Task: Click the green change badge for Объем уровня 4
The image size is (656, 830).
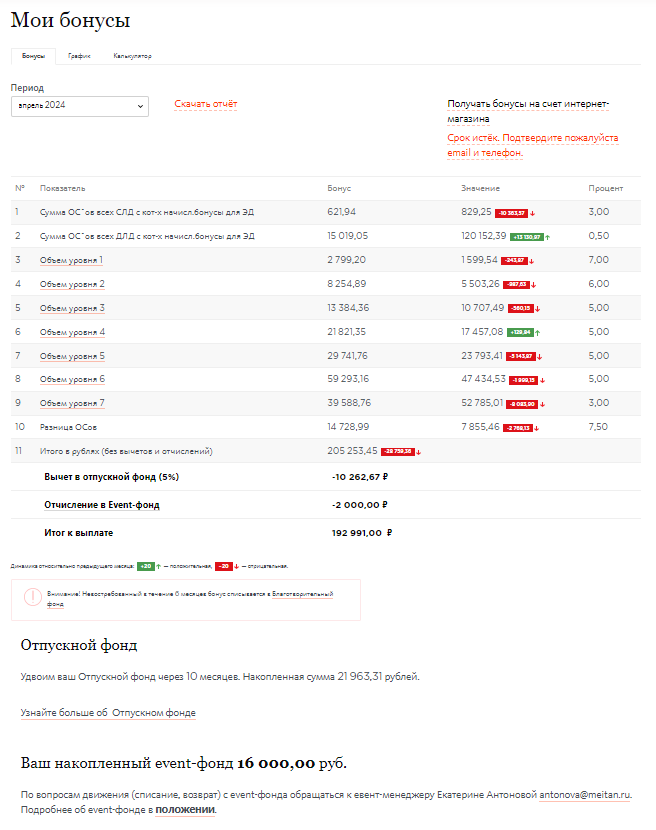Action: click(x=520, y=332)
